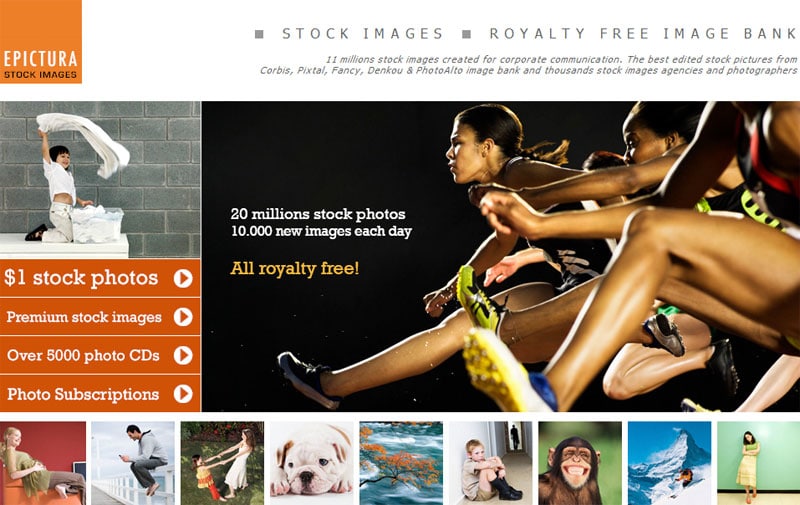This screenshot has width=800, height=505.
Task: Click arrow icon beside $1 stock photos
Action: click(183, 279)
